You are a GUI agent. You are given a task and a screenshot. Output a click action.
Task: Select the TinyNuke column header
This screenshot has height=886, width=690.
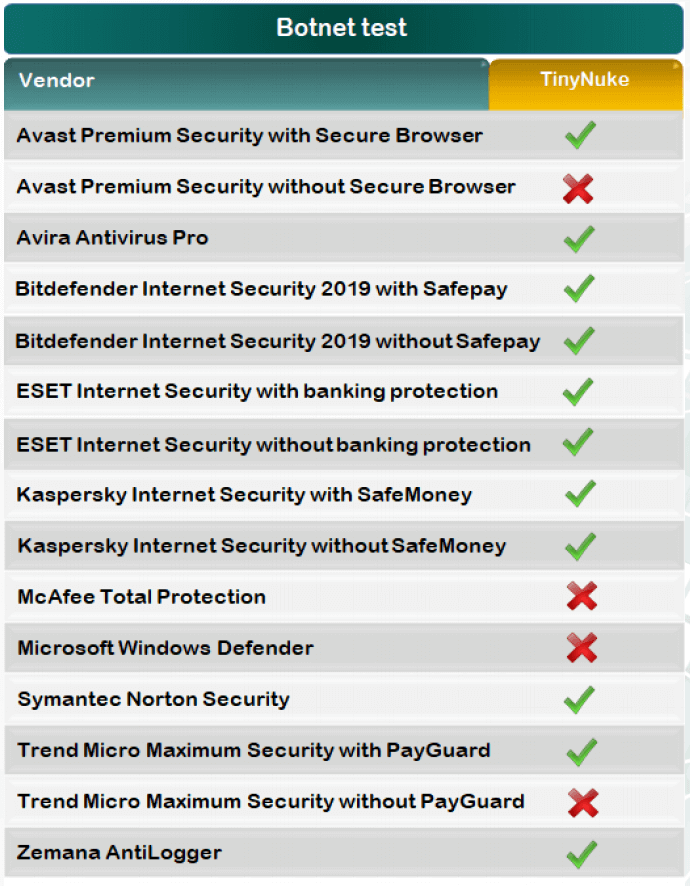tap(585, 80)
